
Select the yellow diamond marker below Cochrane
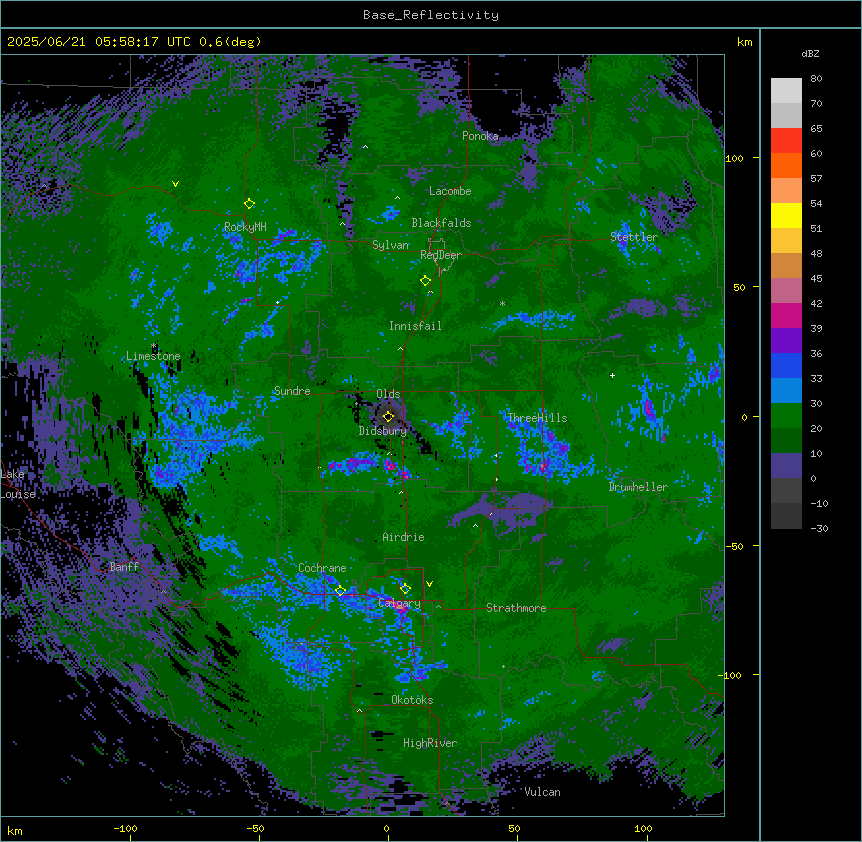pyautogui.click(x=340, y=591)
